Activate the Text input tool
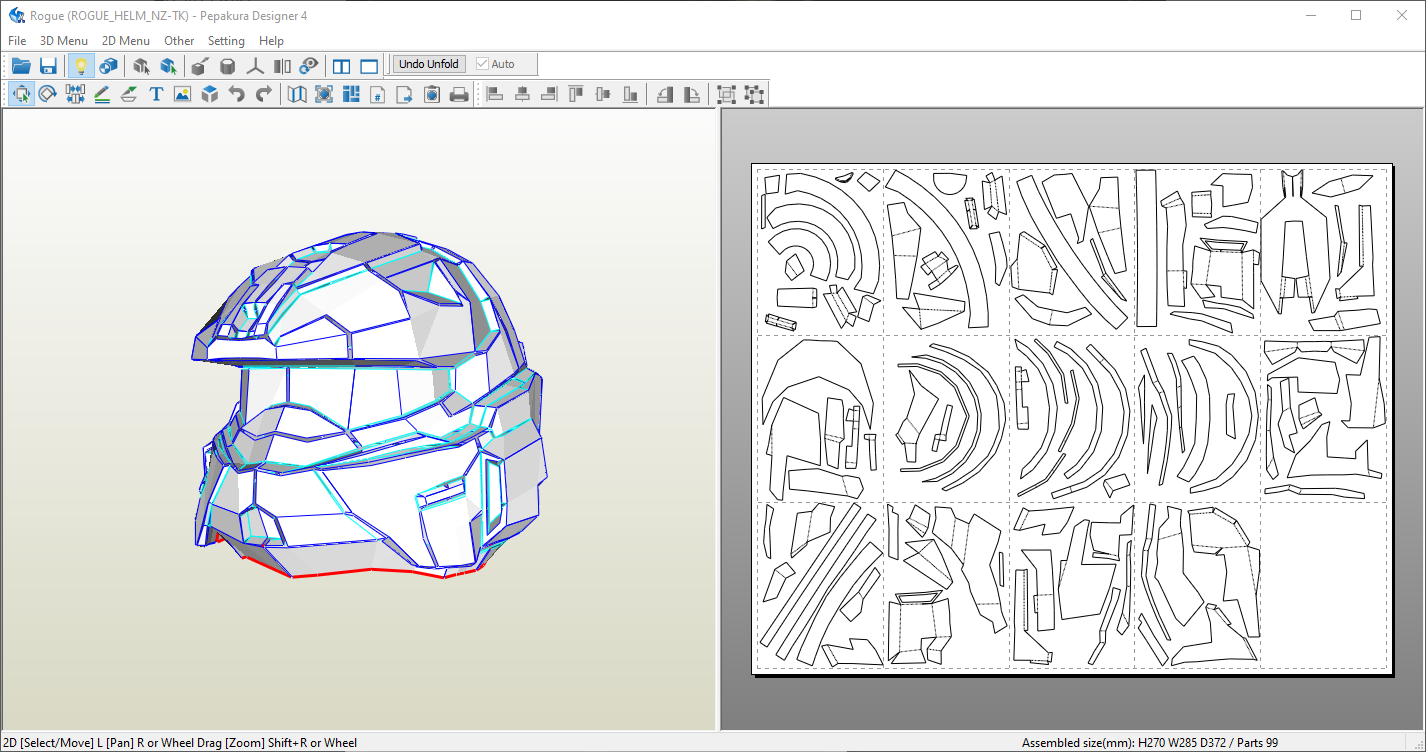The width and height of the screenshot is (1426, 752). 156,95
